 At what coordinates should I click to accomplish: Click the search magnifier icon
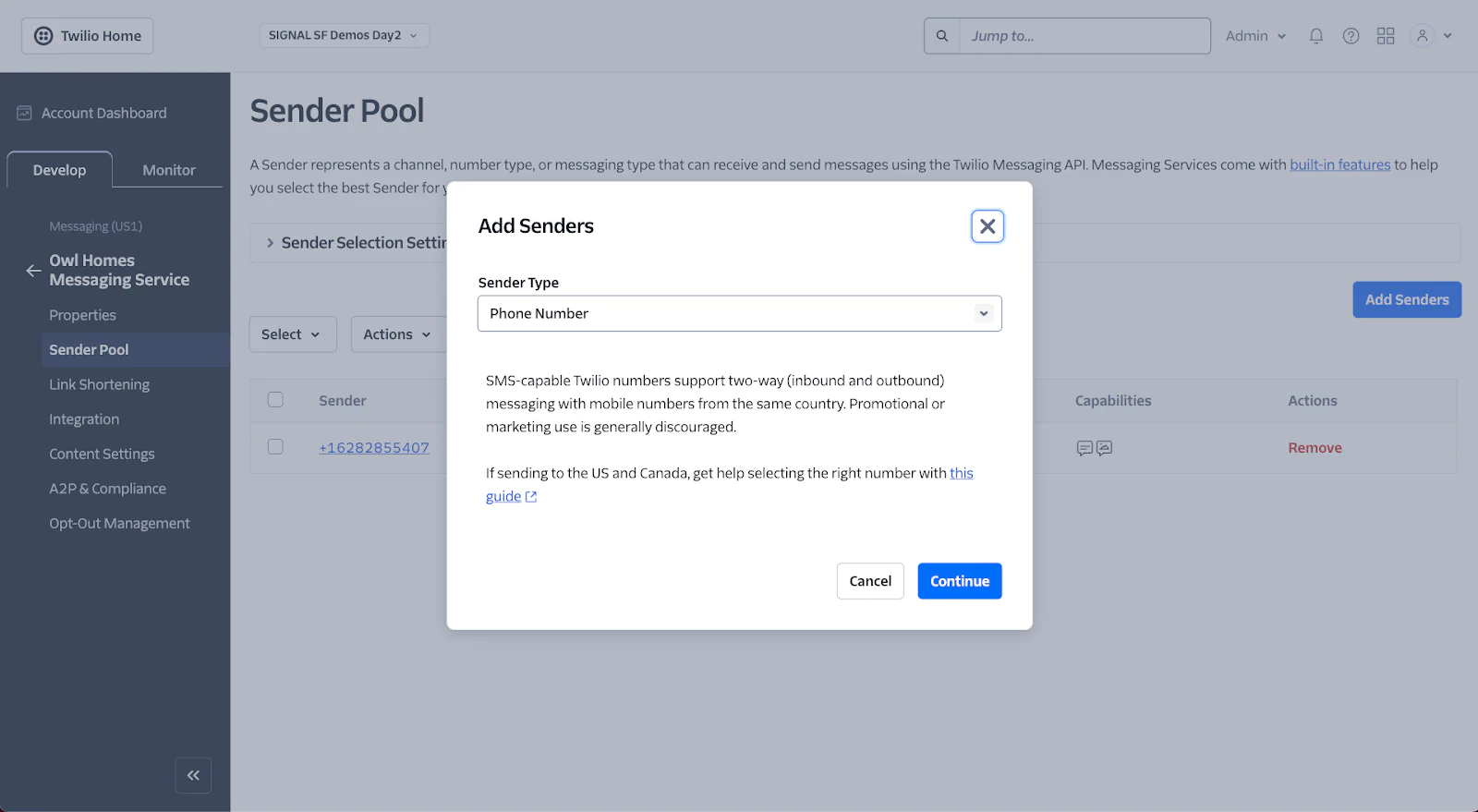[x=942, y=36]
